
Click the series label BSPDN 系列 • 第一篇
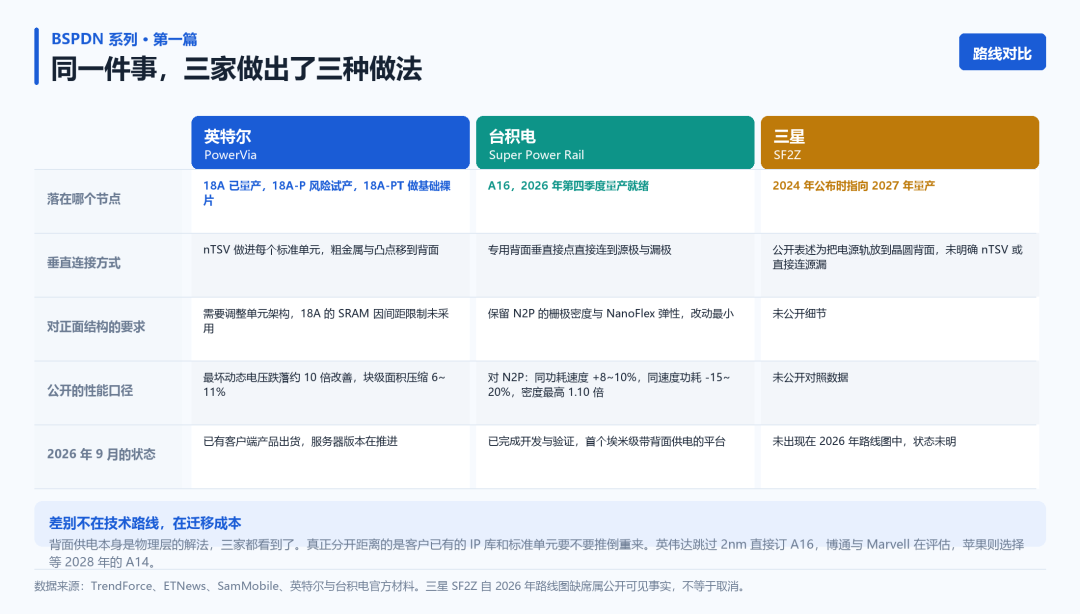[x=124, y=39]
